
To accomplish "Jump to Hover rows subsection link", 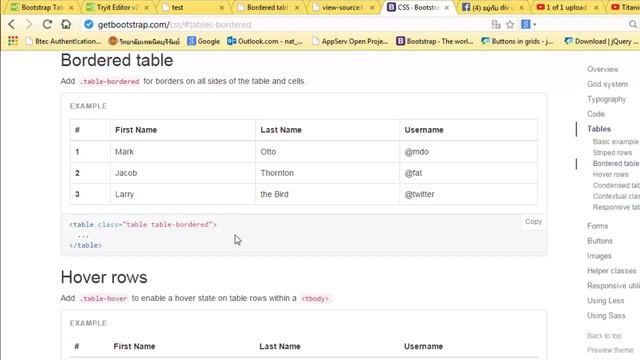I will pos(611,174).
